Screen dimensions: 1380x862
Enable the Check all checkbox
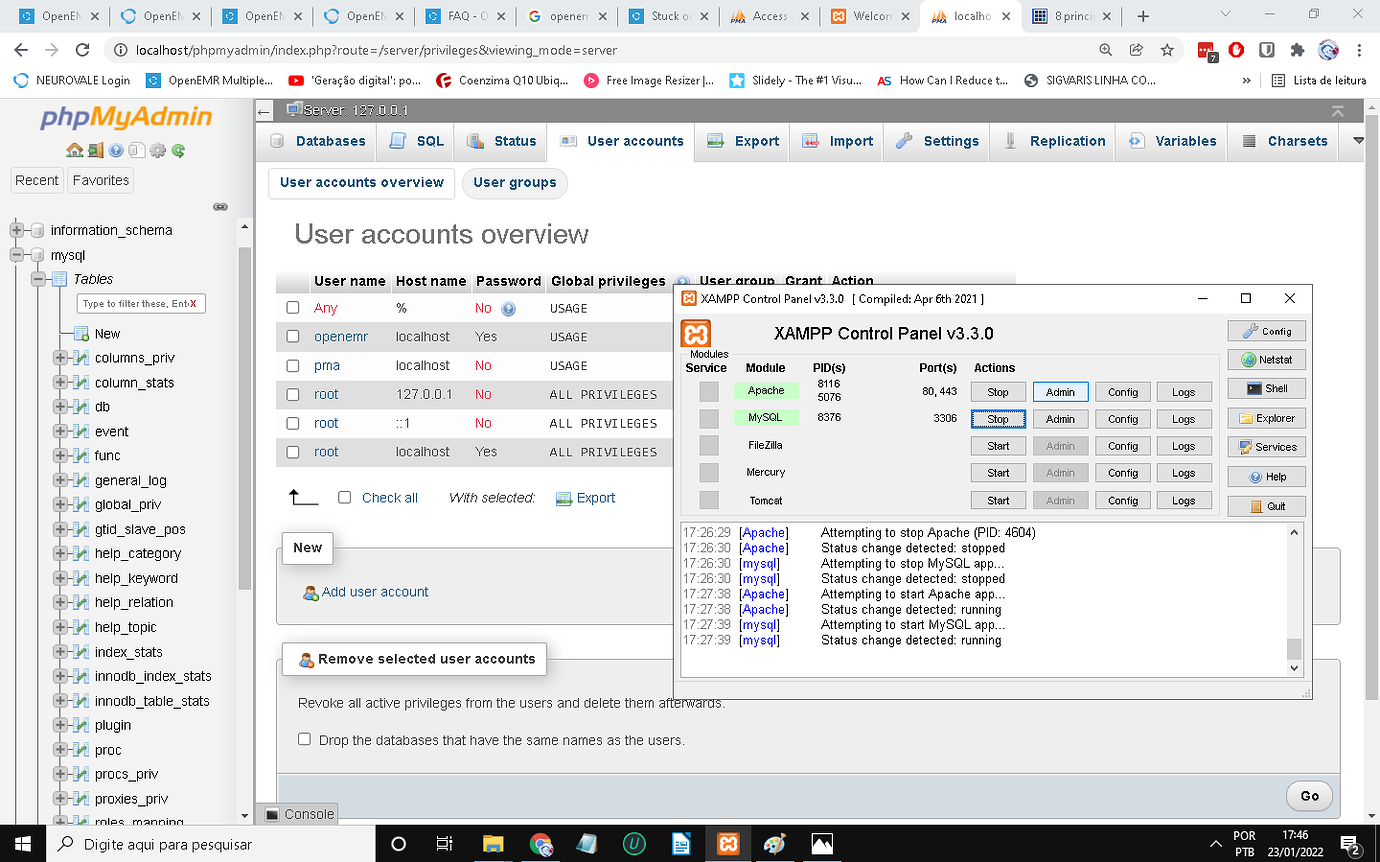coord(344,497)
